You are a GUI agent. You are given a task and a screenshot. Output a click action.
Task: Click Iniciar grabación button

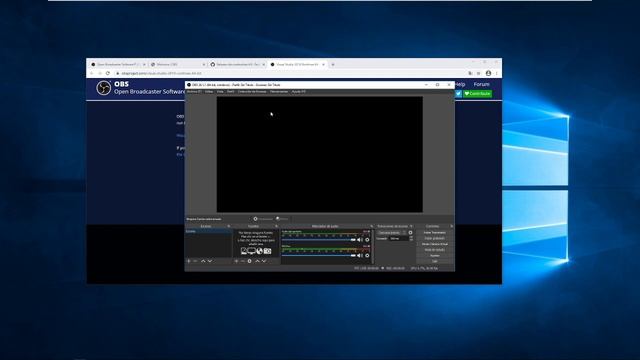point(435,238)
